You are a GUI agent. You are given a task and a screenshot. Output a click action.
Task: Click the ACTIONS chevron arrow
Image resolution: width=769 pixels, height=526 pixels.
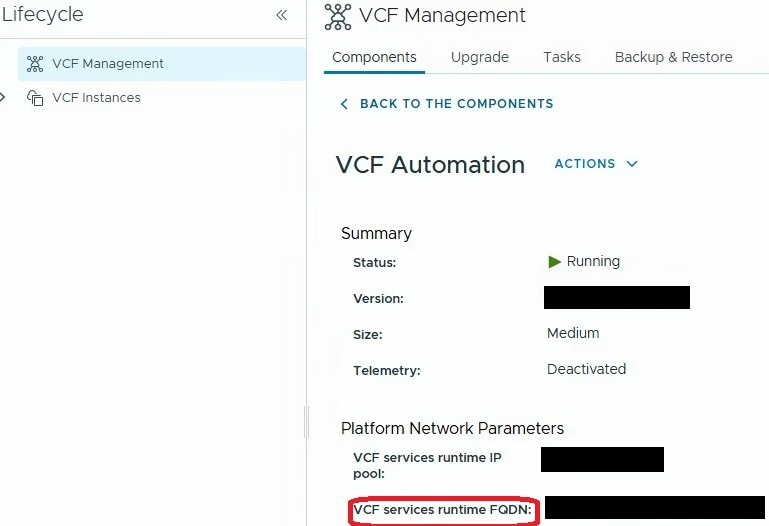click(x=632, y=164)
